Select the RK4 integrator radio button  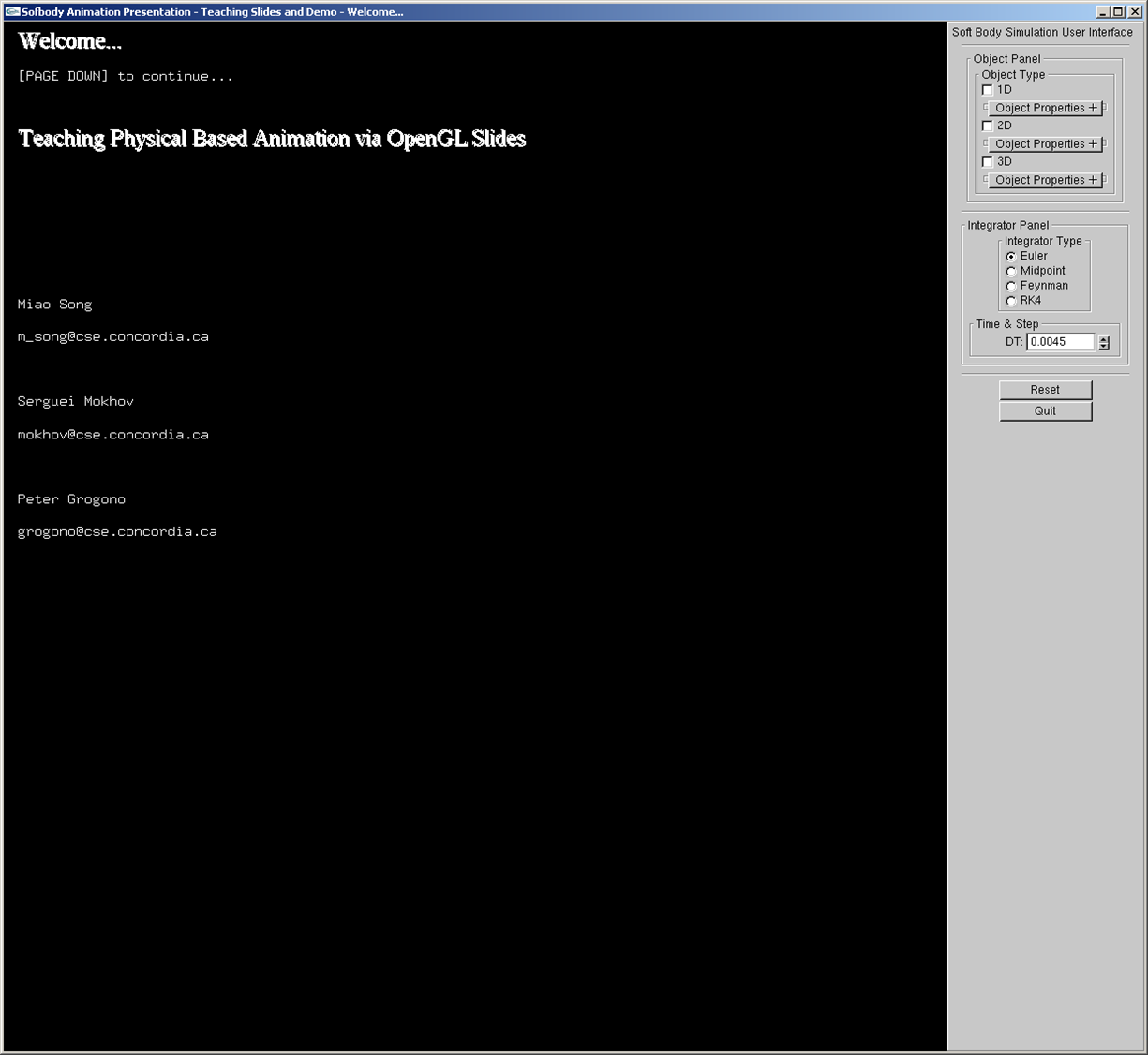point(1010,301)
